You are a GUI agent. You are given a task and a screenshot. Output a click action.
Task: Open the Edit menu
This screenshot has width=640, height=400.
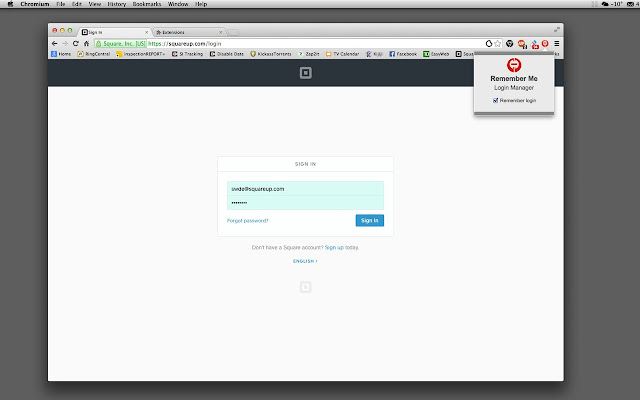[77, 4]
